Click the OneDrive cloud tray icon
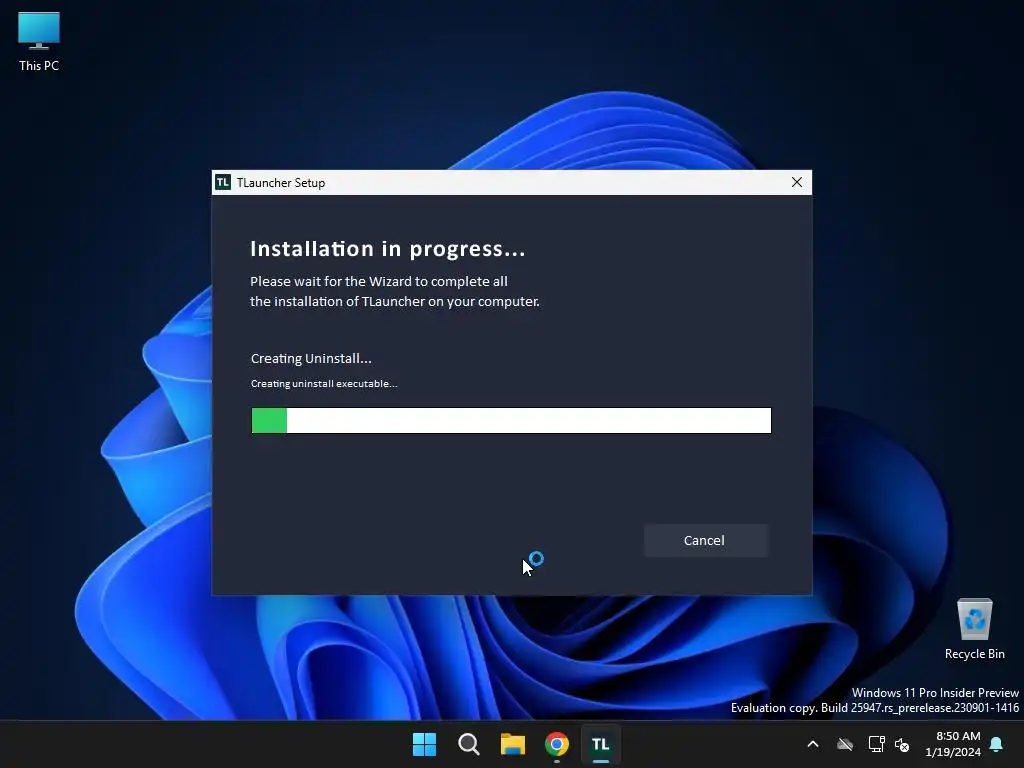Viewport: 1024px width, 768px height. point(845,744)
